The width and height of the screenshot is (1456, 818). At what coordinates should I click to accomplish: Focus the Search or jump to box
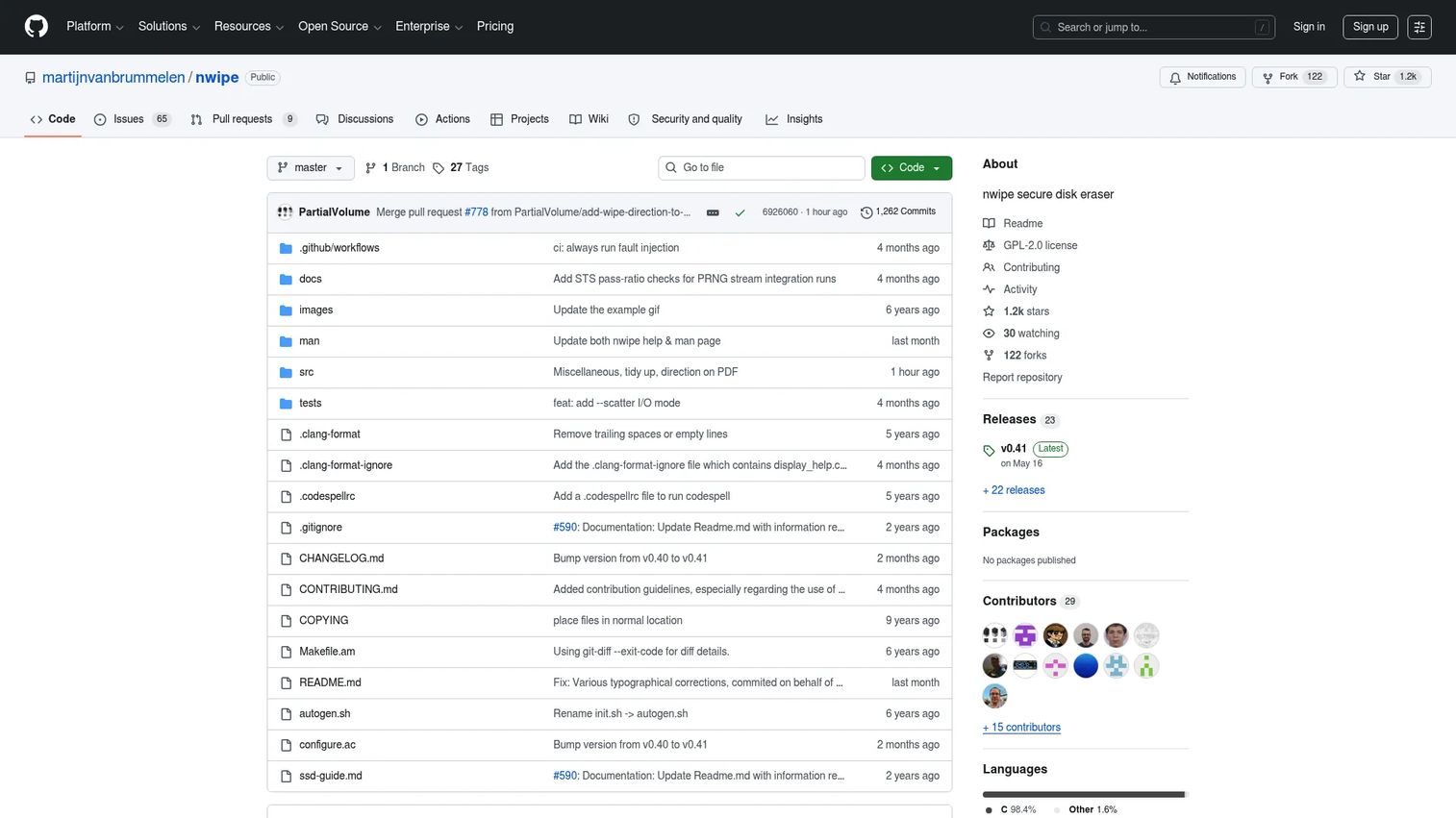coord(1154,27)
